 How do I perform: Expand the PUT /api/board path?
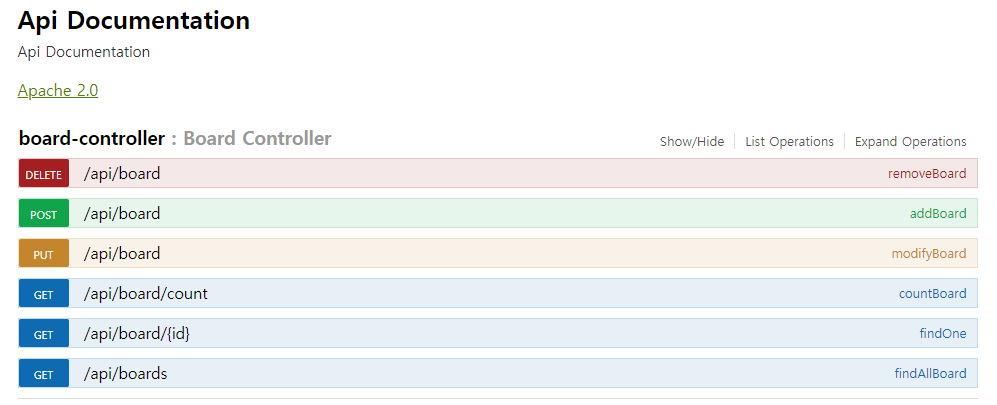coord(122,254)
